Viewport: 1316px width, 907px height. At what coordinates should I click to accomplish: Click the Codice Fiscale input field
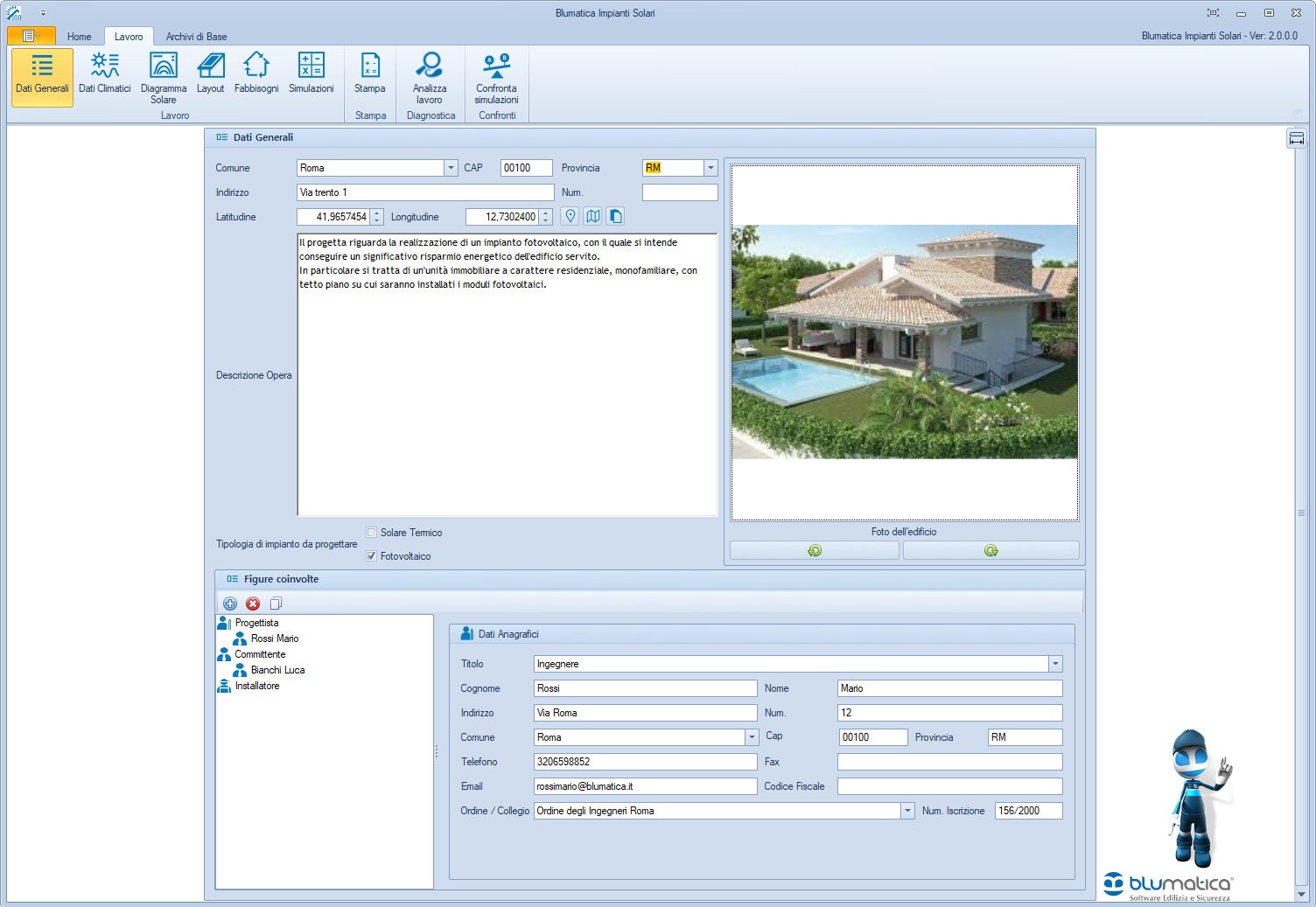949,786
